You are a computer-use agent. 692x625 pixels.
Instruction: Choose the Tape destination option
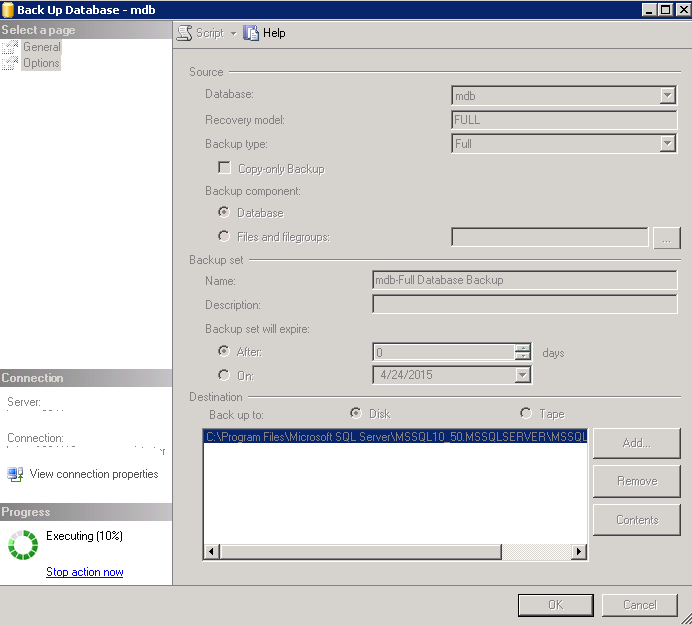[526, 413]
